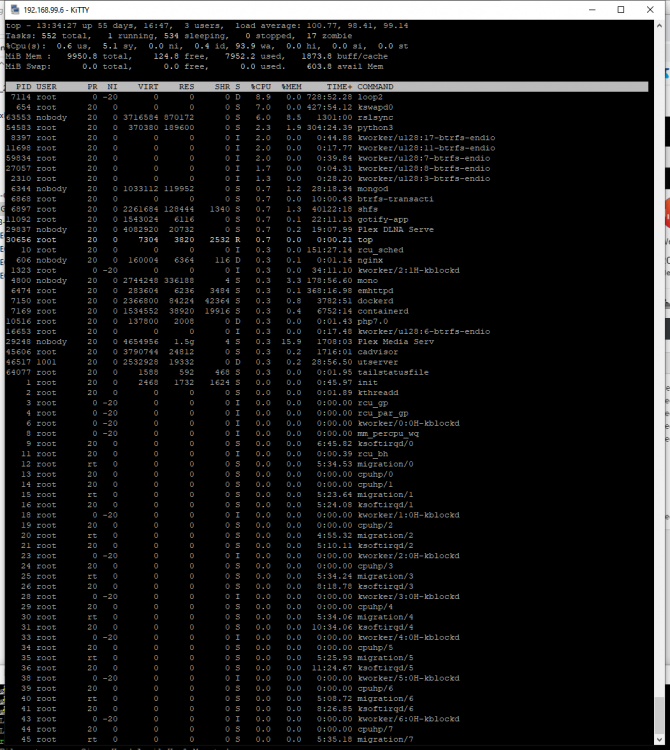This screenshot has height=750, width=670.
Task: Click the USER column header
Action: point(46,87)
